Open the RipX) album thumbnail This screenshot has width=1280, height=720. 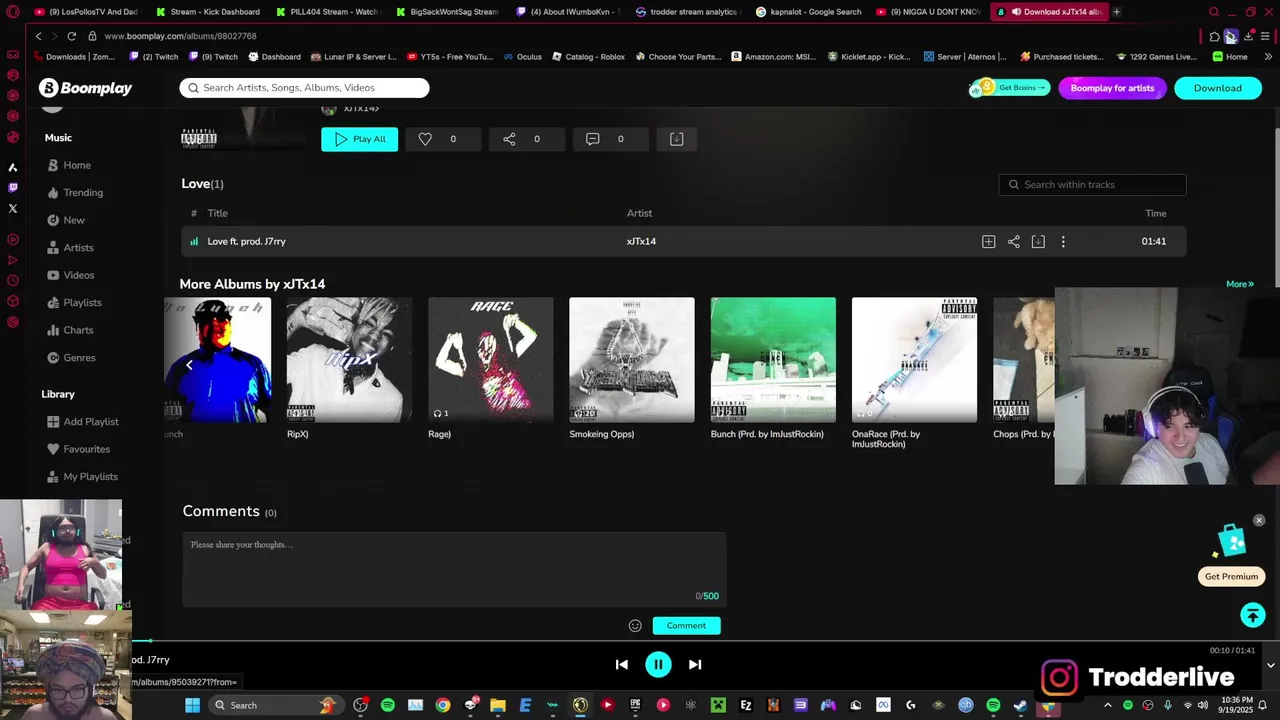tap(349, 359)
